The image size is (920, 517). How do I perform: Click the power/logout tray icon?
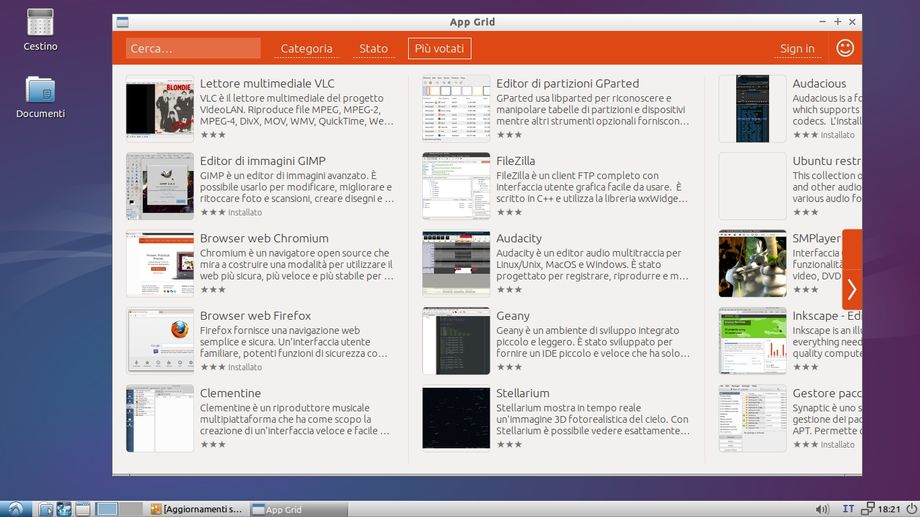click(911, 509)
